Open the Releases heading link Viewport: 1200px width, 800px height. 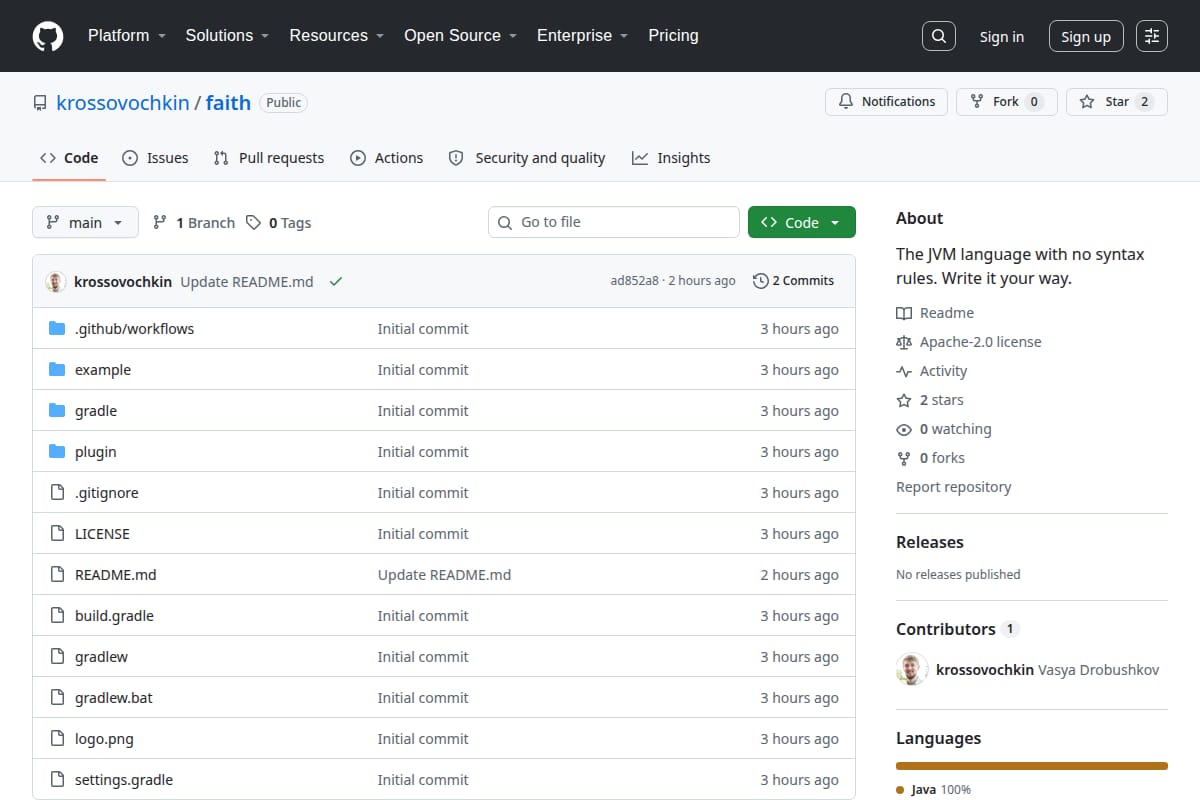click(x=930, y=542)
